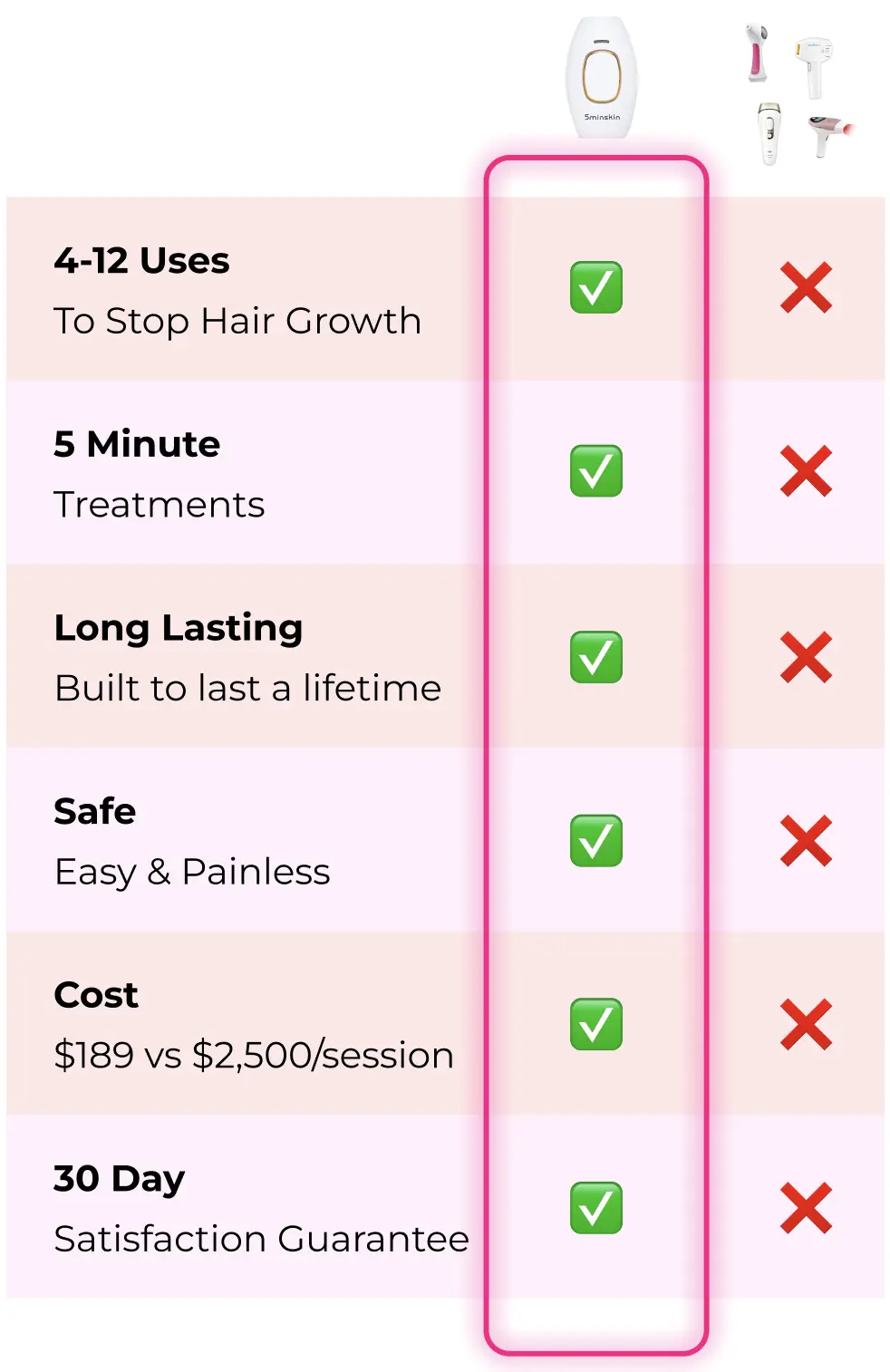The height and width of the screenshot is (1372, 890).
Task: Tap red X beside Safe row
Action: pyautogui.click(x=806, y=841)
